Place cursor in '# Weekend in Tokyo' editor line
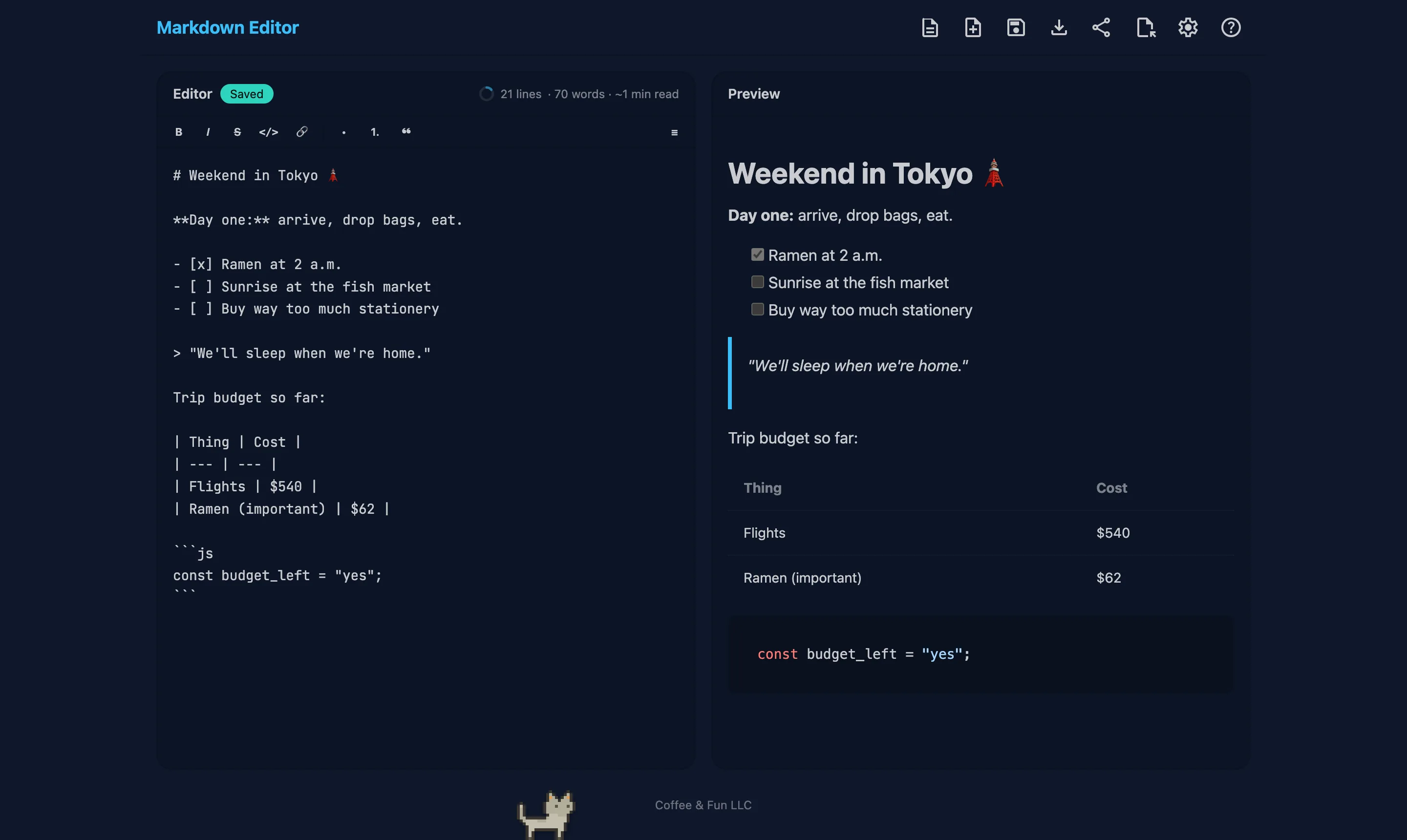 point(255,175)
